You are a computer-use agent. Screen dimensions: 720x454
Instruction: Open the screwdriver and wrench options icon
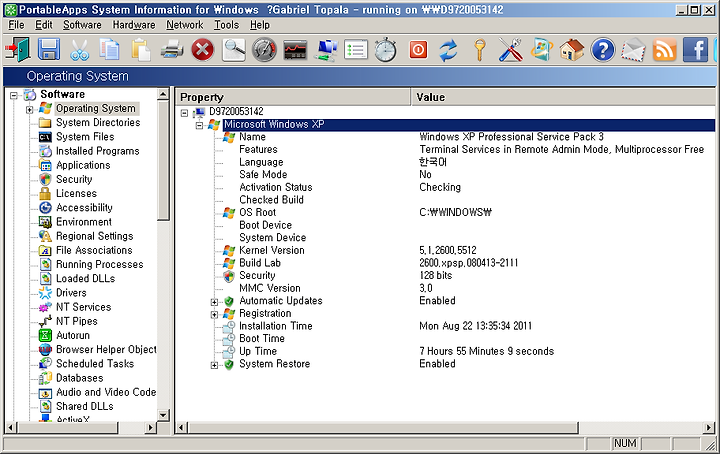[x=511, y=50]
